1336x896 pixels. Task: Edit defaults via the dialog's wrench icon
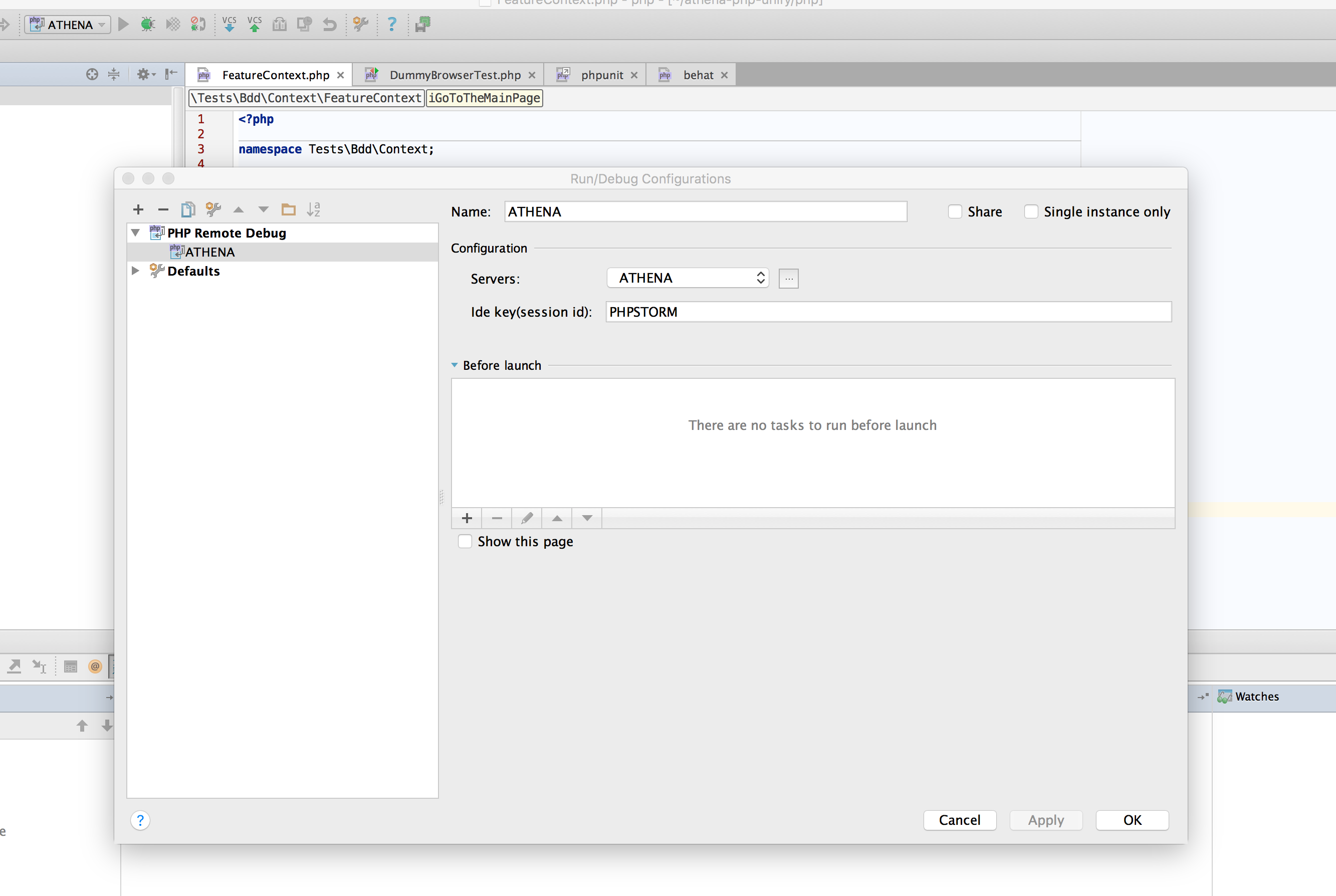[x=213, y=209]
